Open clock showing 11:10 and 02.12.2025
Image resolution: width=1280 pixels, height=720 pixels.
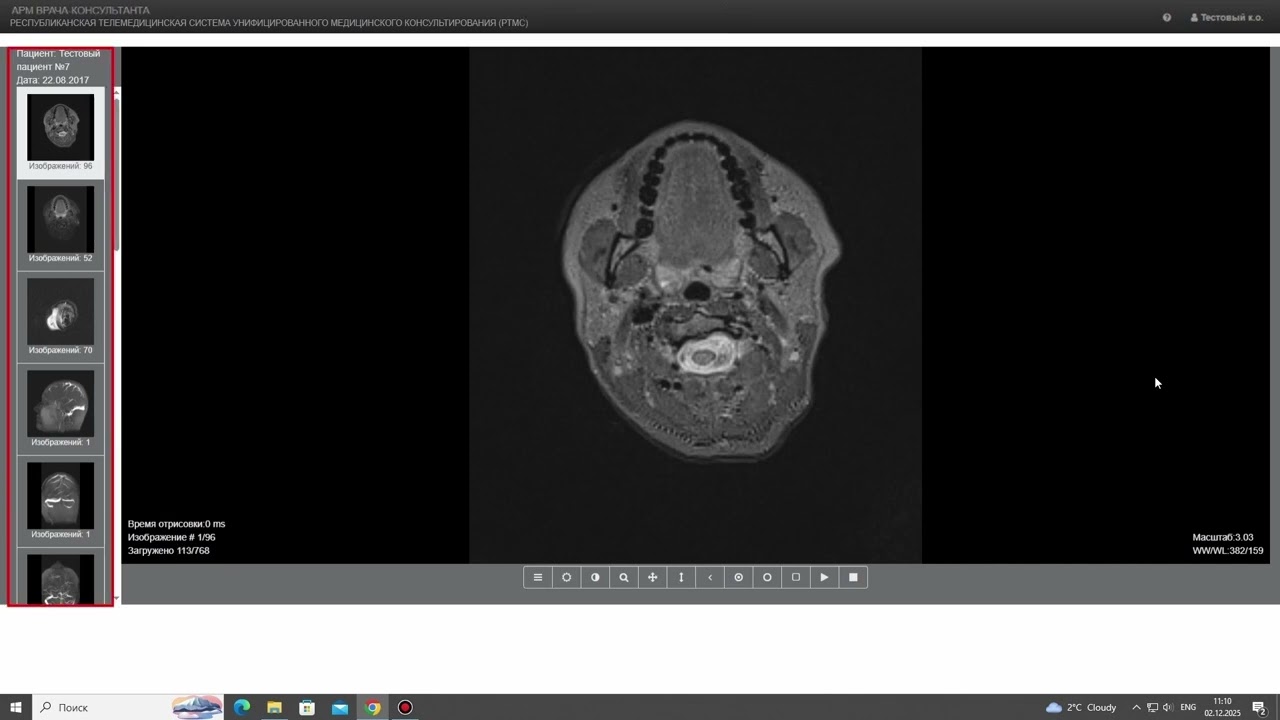click(1222, 707)
